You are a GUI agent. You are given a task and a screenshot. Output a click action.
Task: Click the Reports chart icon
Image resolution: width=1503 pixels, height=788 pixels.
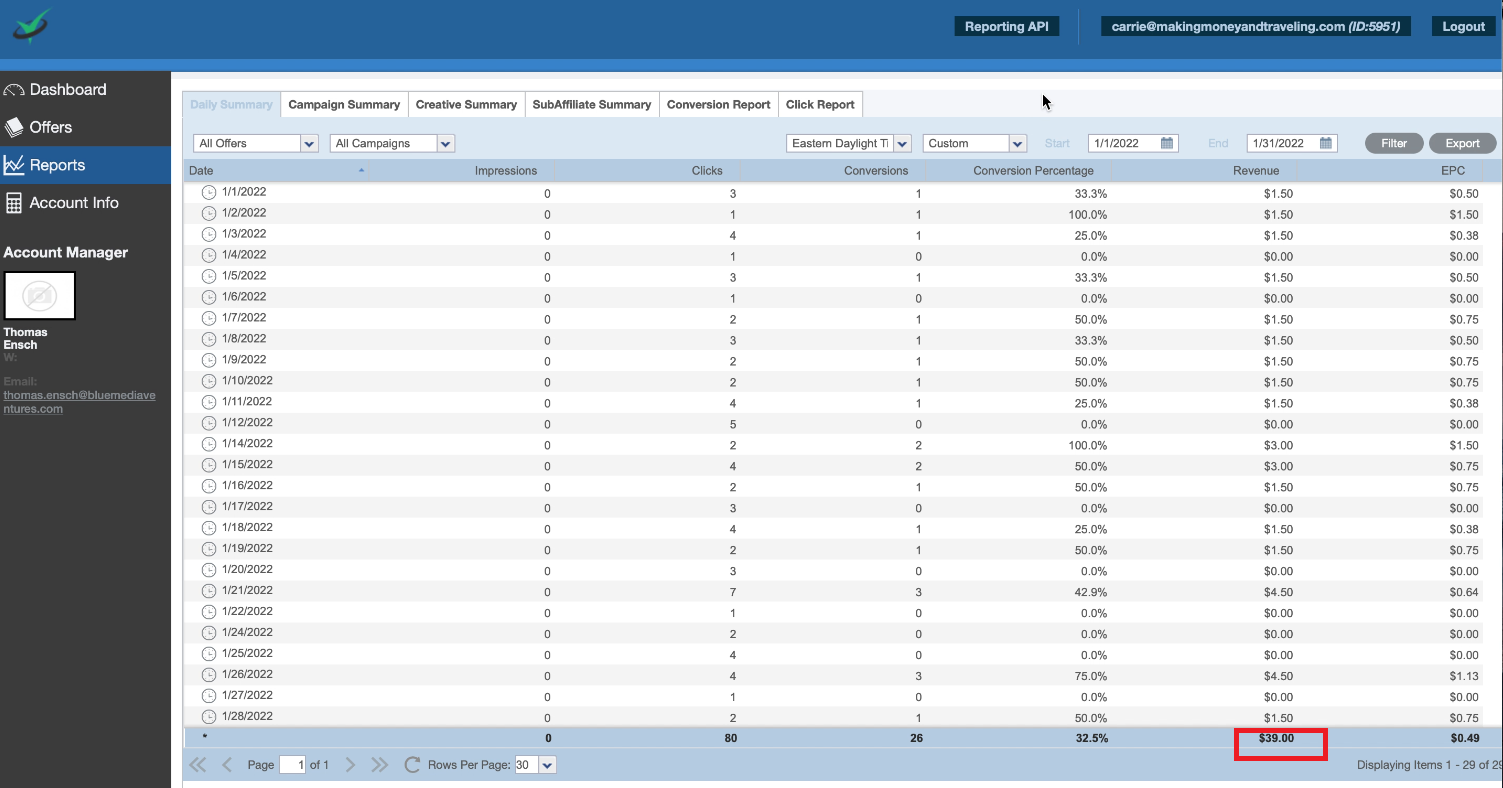[14, 165]
